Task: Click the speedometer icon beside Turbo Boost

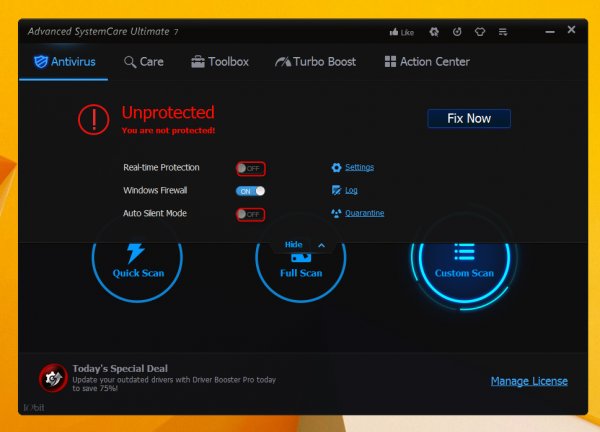Action: click(283, 62)
